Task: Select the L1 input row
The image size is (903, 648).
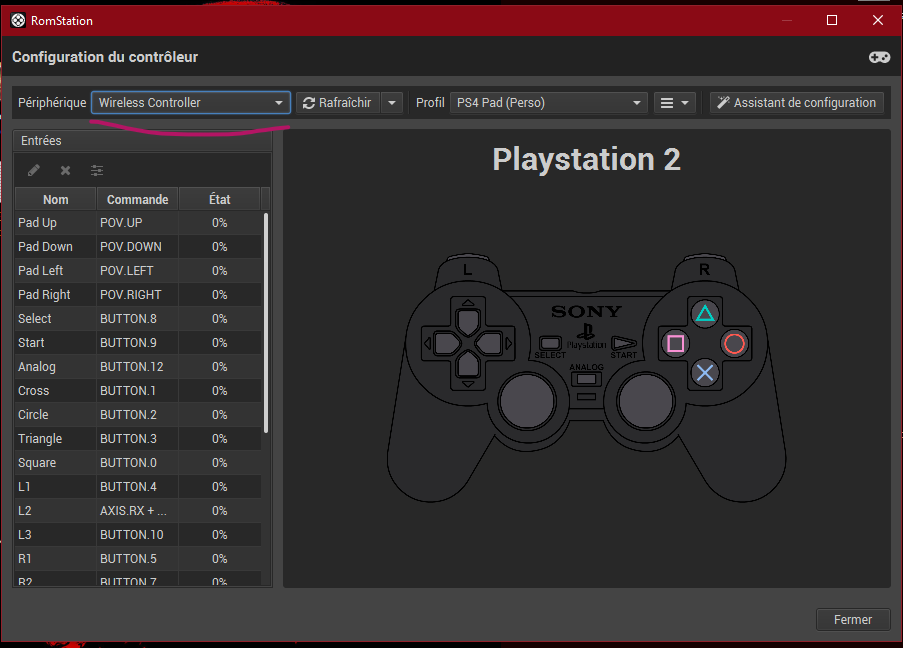Action: point(138,487)
